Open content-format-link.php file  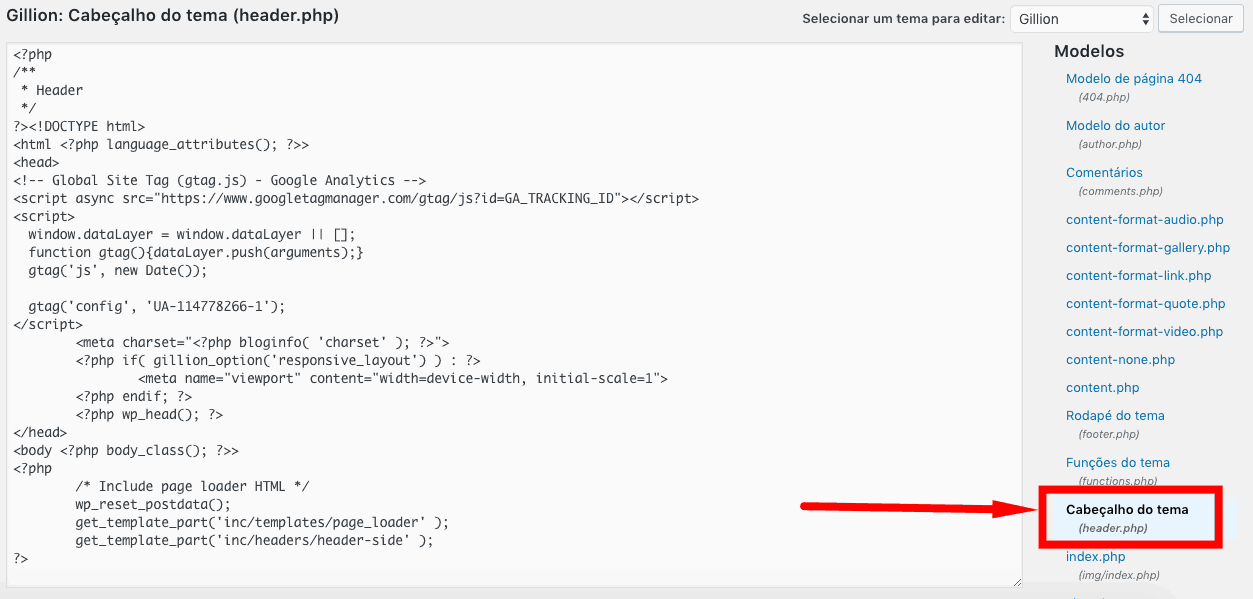[1138, 275]
